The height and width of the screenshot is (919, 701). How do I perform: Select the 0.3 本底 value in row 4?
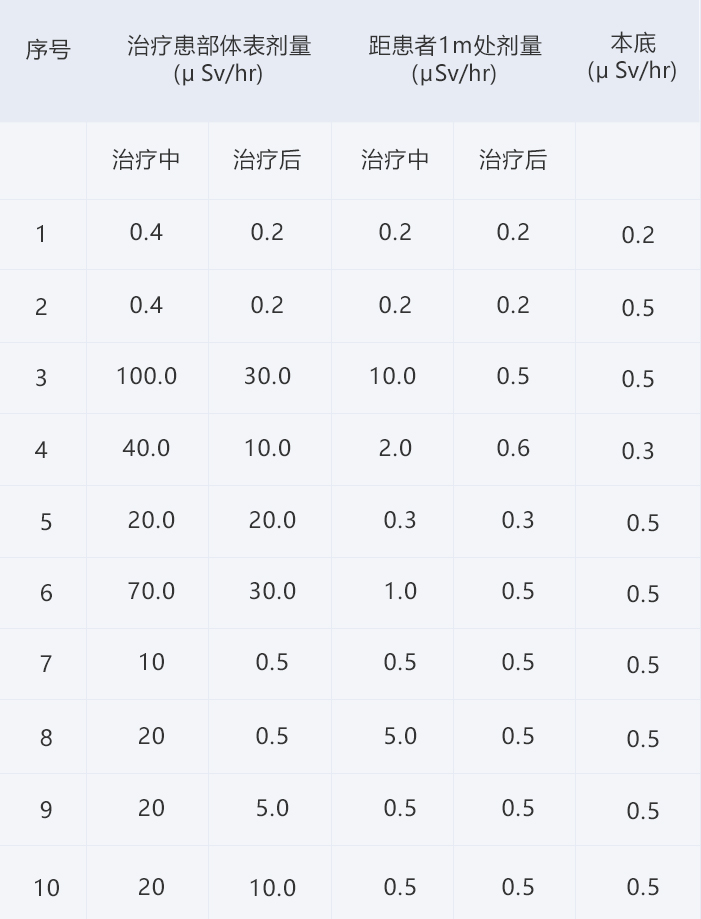coord(638,451)
